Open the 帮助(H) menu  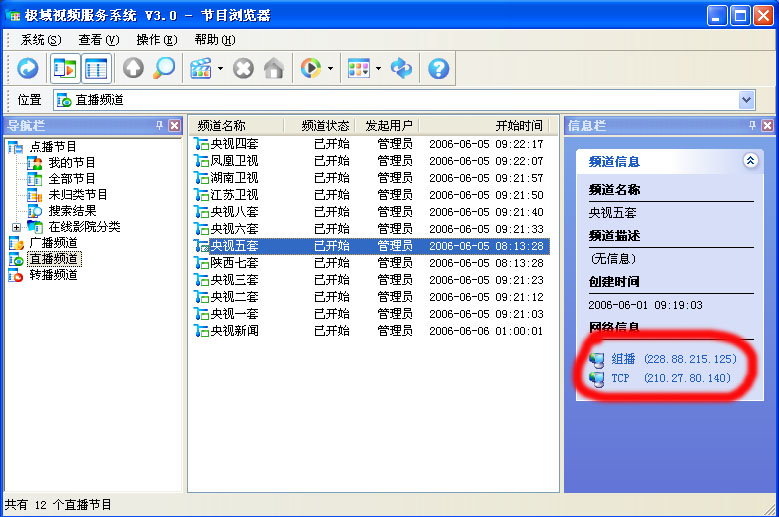215,40
